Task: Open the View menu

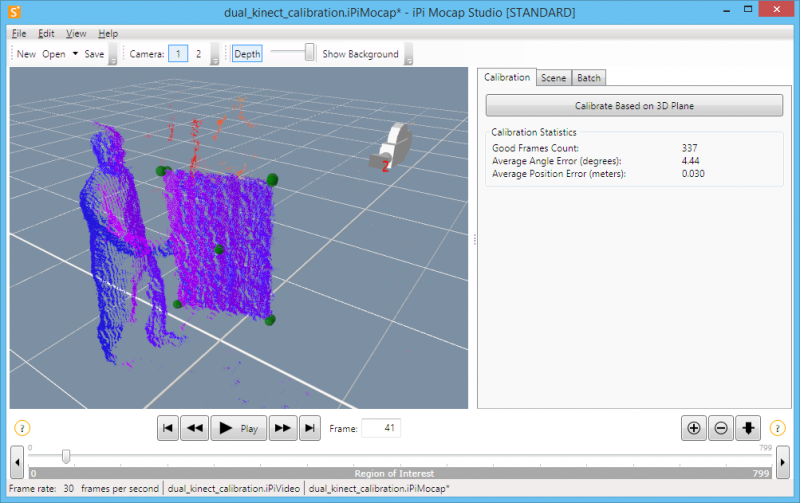Action: tap(76, 33)
